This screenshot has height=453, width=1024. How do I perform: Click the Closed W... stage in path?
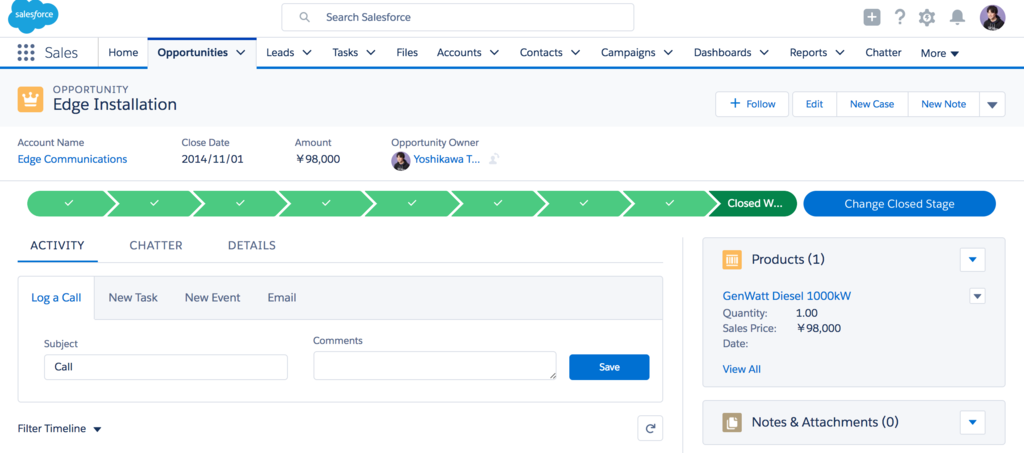(754, 204)
